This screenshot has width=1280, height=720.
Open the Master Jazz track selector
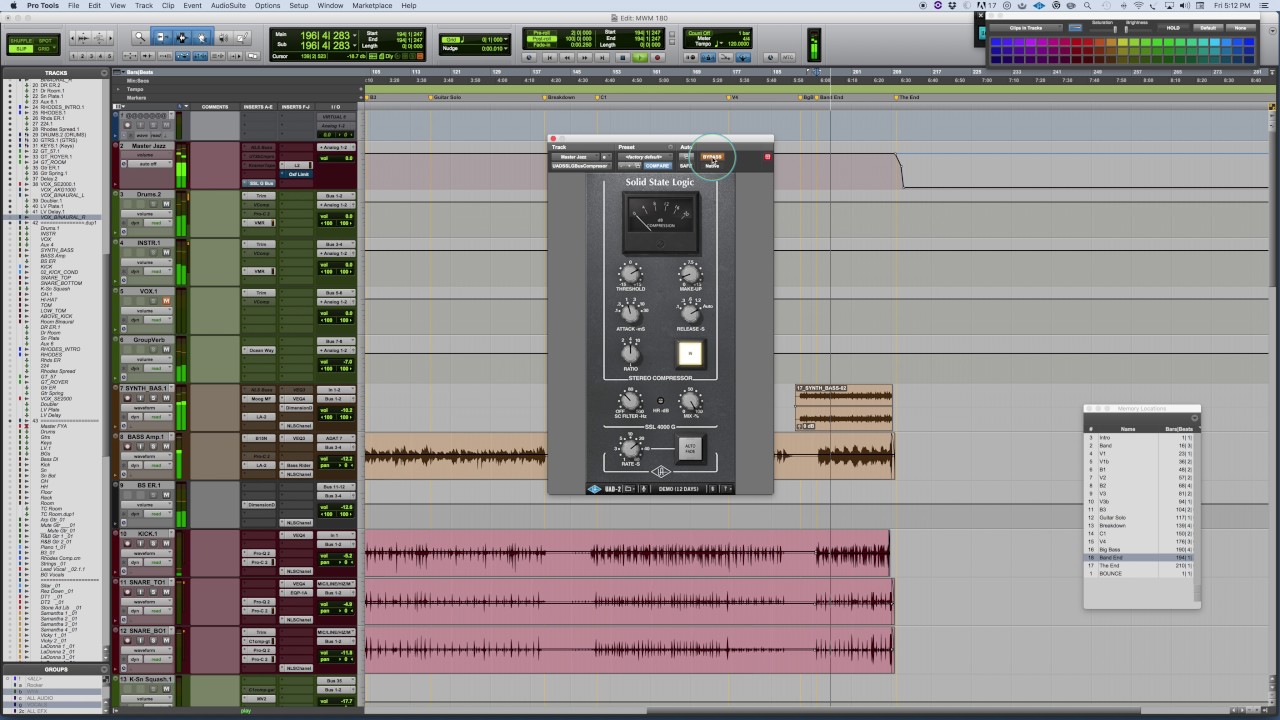click(576, 157)
